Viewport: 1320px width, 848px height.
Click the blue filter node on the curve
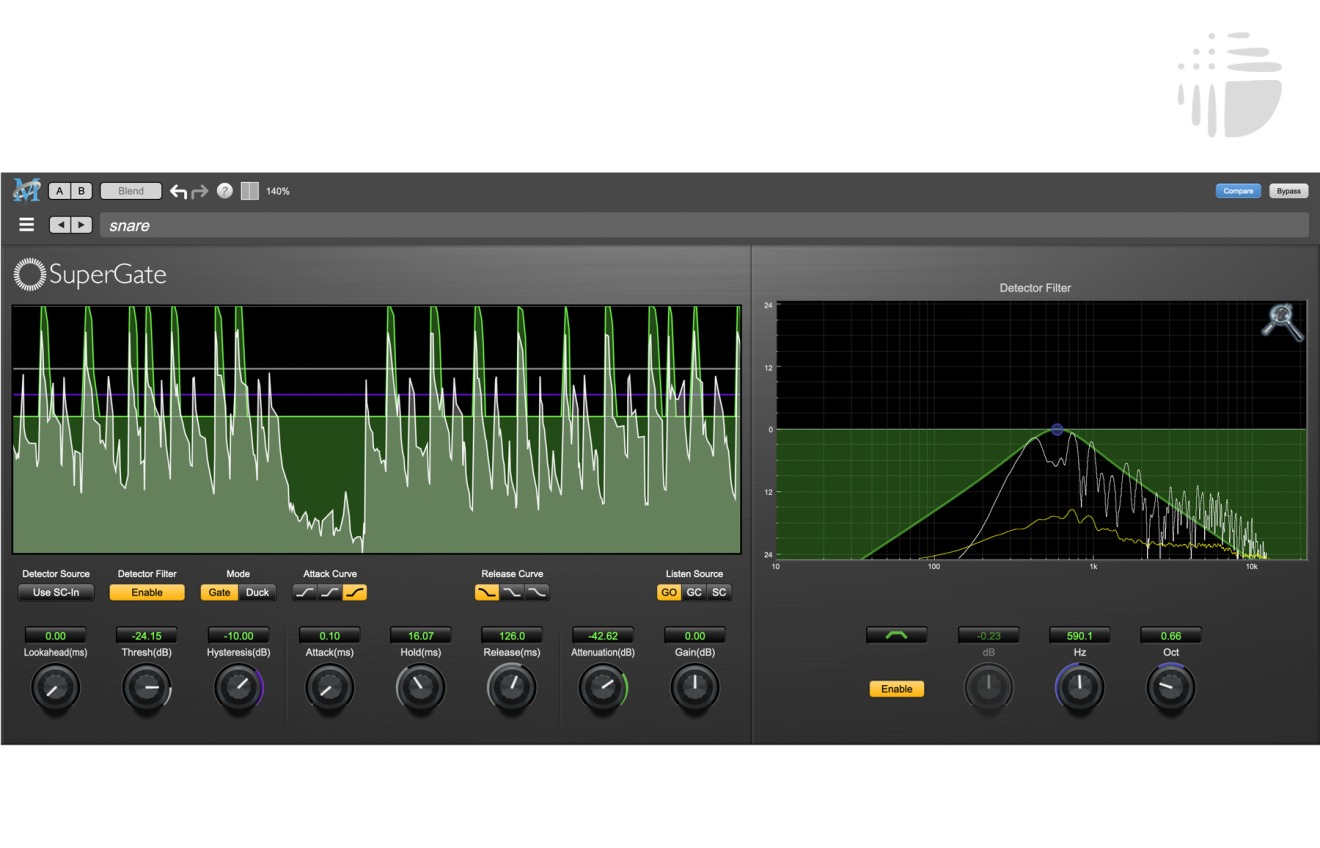pos(1057,429)
